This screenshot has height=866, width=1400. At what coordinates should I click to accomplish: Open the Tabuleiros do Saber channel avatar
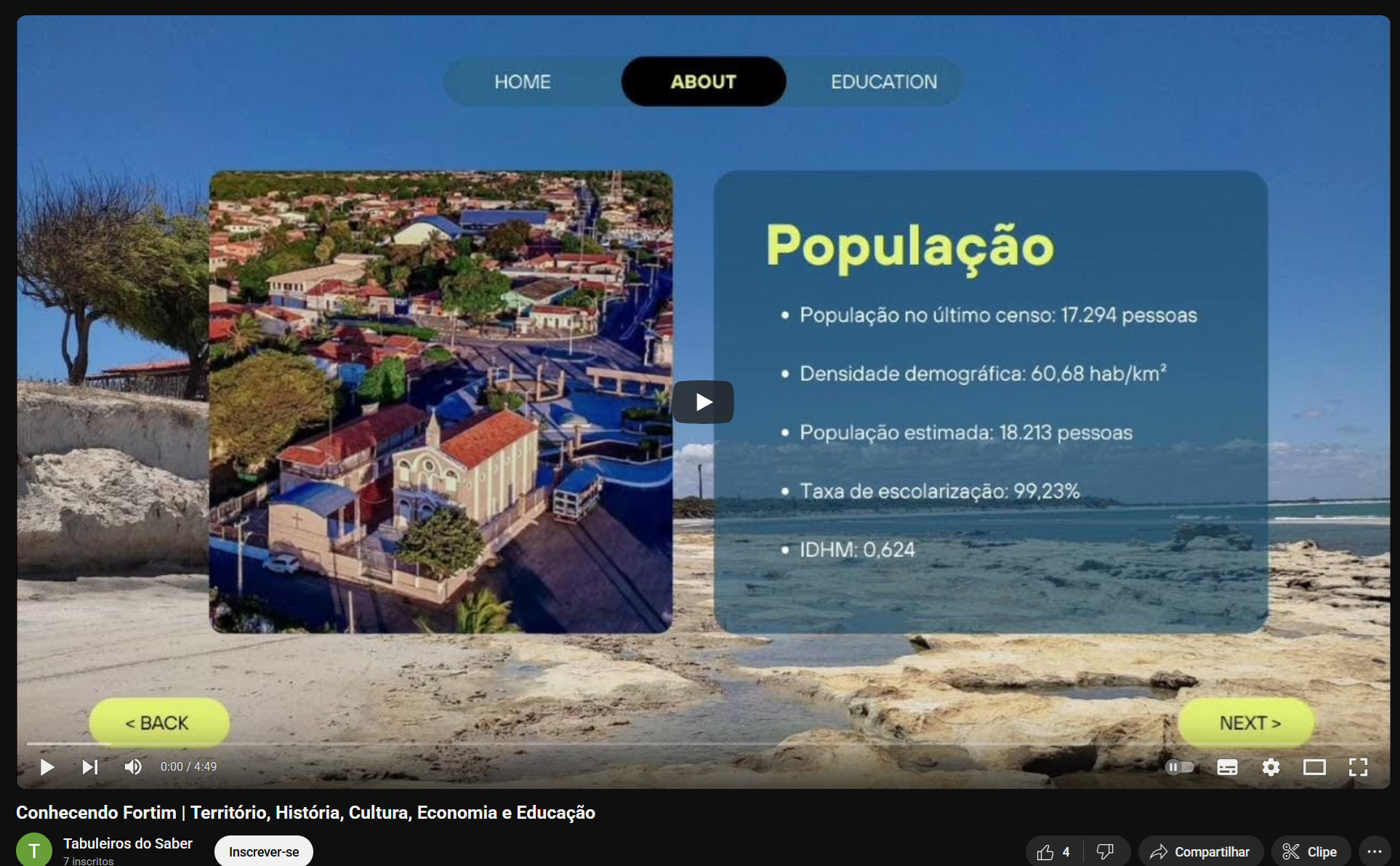coord(34,849)
